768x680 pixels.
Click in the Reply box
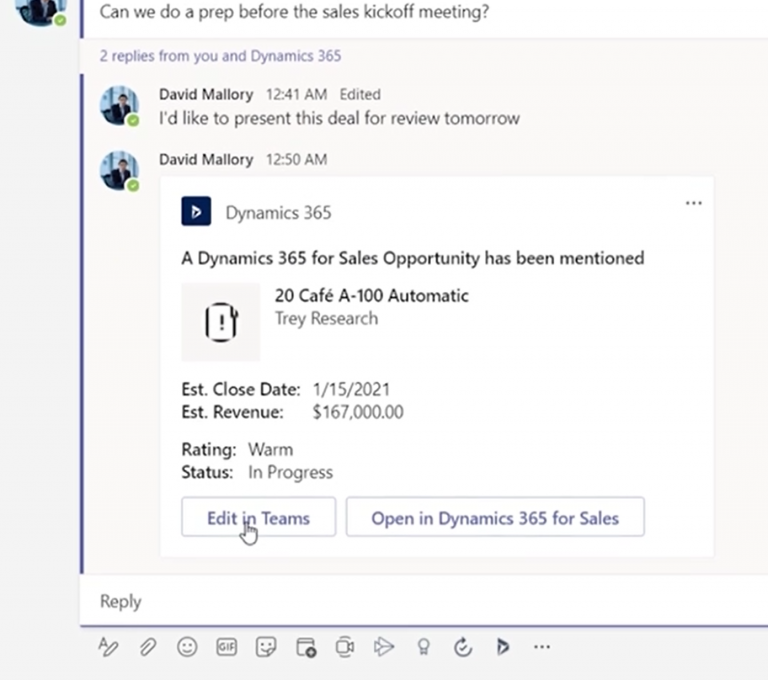[424, 601]
